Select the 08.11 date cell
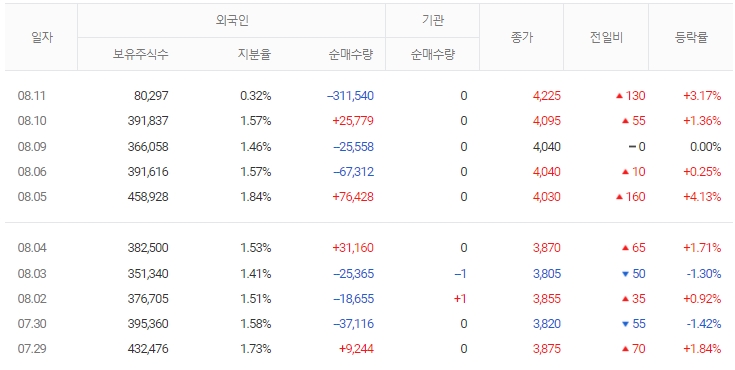The width and height of the screenshot is (735, 370). [31, 96]
